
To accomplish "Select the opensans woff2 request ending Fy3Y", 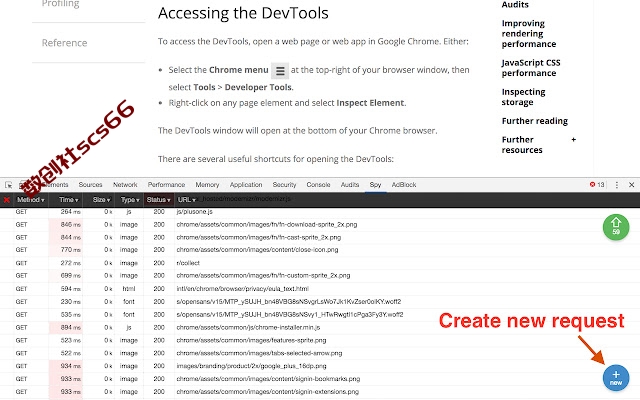I will tap(320, 315).
